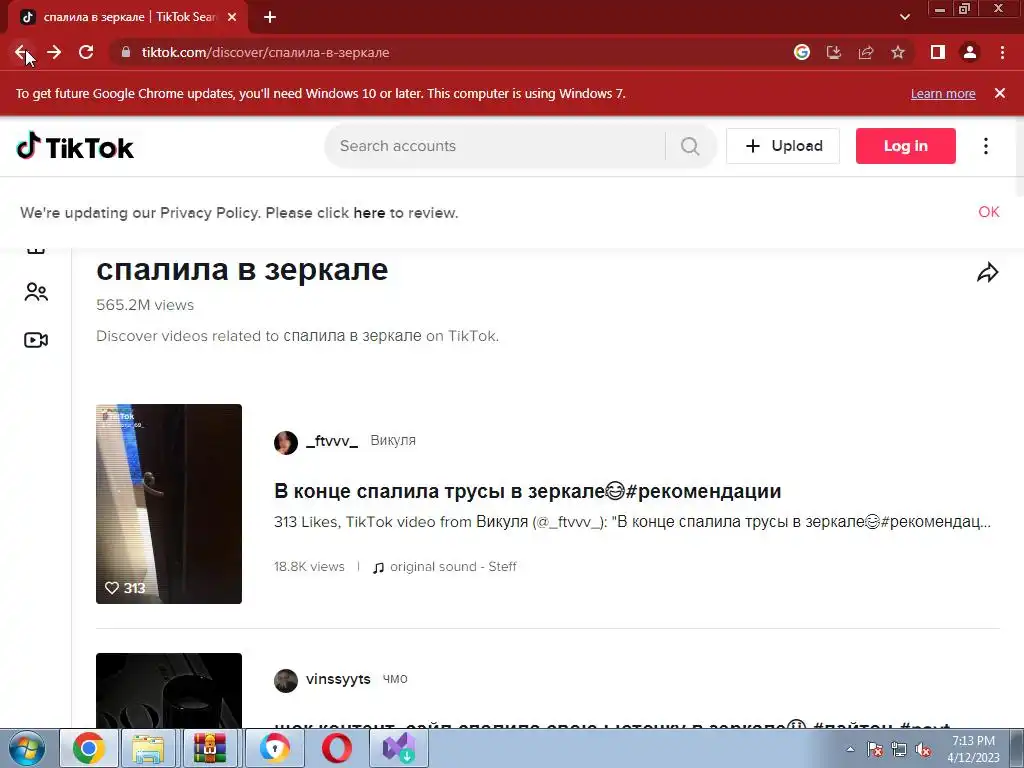Screen dimensions: 1024x768
Task: Close the TikTok Search tab
Action: [232, 17]
